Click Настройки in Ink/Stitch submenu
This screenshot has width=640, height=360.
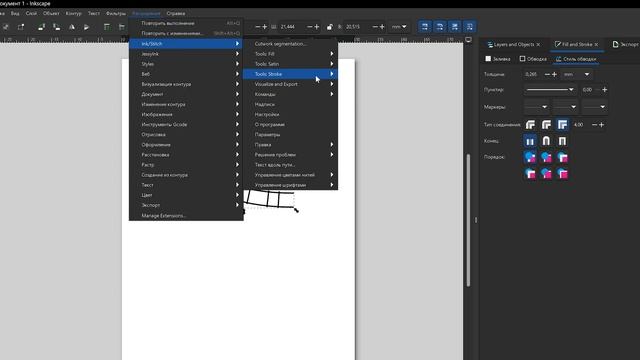coord(290,115)
